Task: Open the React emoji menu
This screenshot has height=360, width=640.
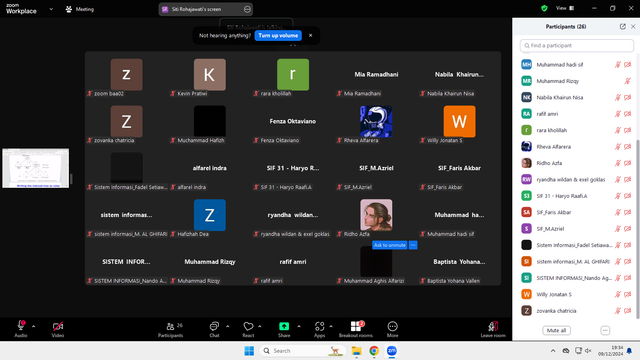Action: 248,329
